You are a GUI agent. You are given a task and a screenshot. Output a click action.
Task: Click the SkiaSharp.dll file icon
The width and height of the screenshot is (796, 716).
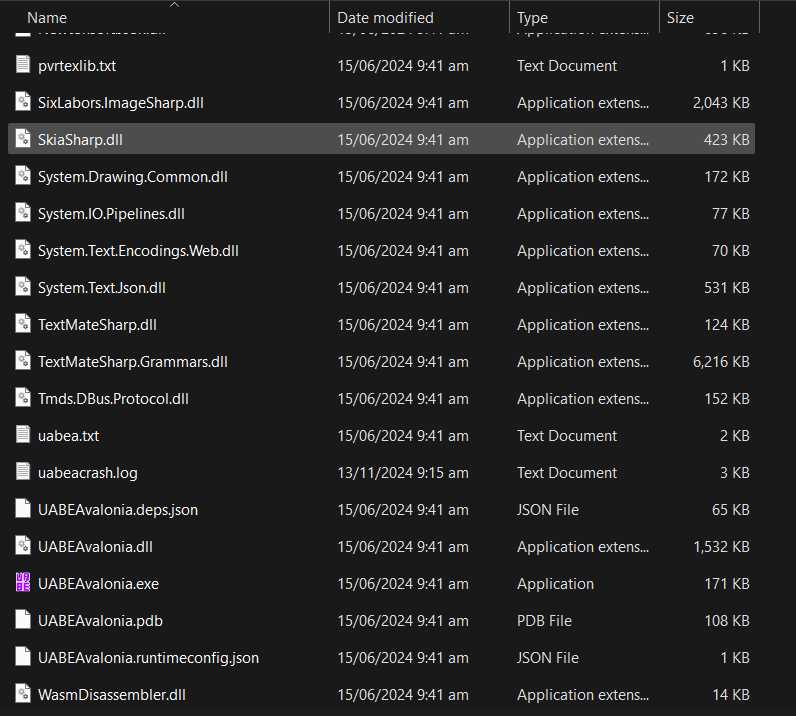point(23,139)
